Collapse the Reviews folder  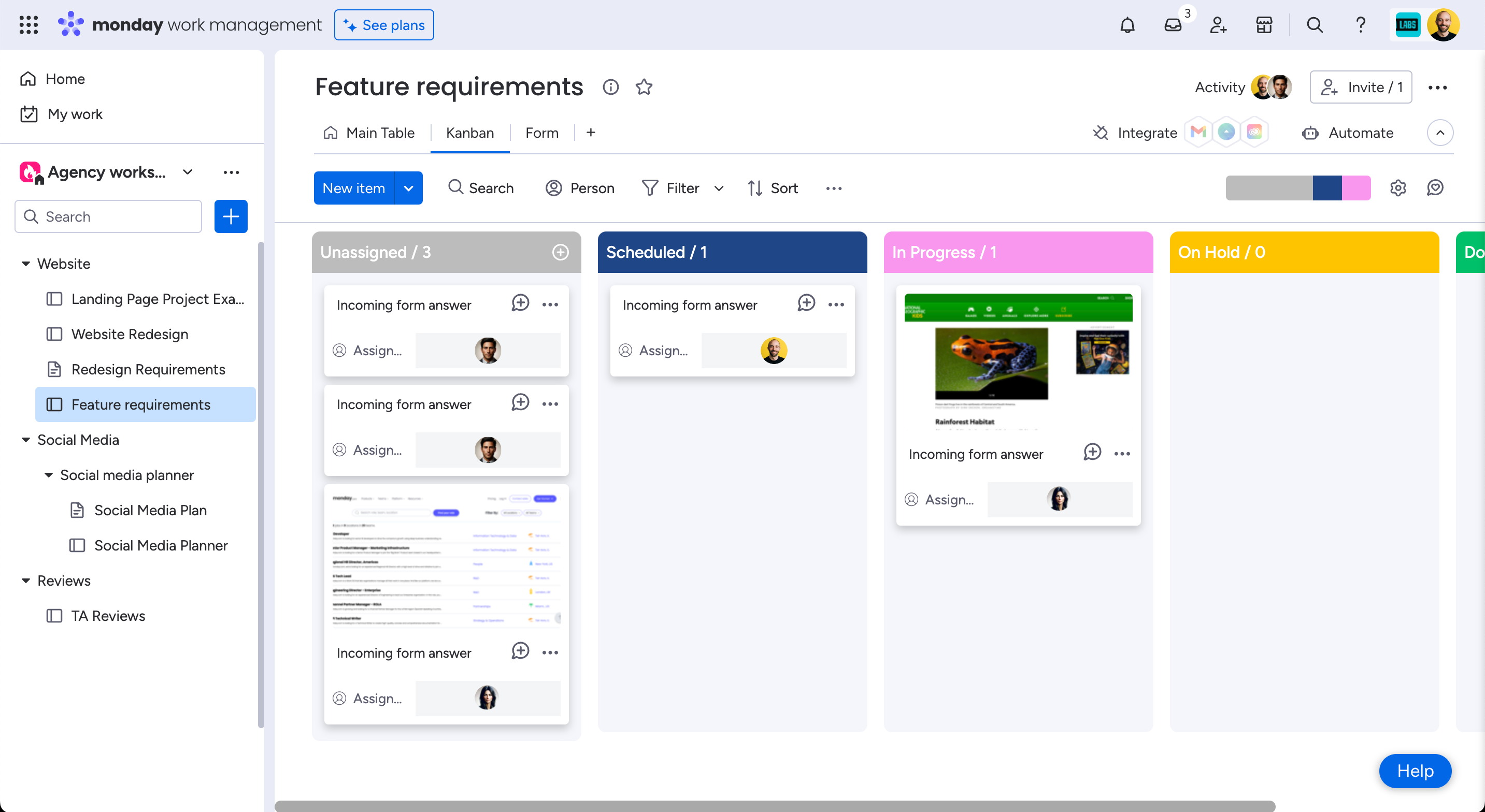pos(25,581)
